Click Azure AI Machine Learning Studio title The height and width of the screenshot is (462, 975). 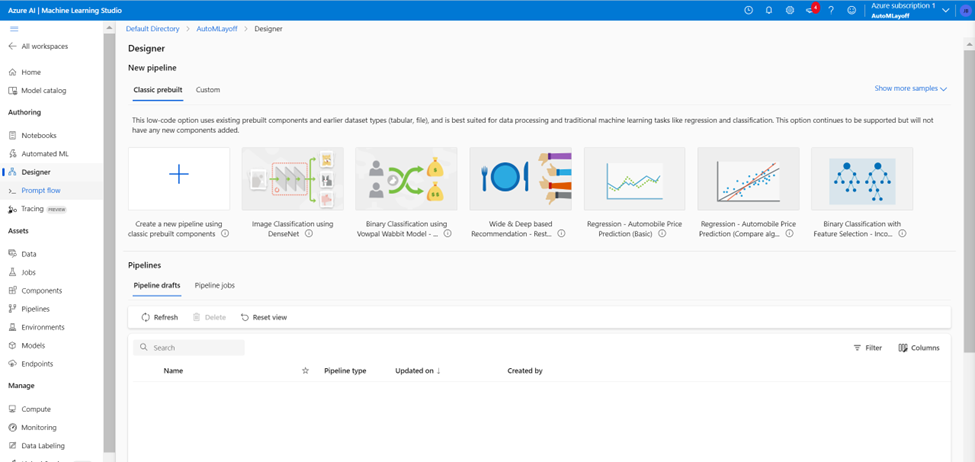click(65, 11)
